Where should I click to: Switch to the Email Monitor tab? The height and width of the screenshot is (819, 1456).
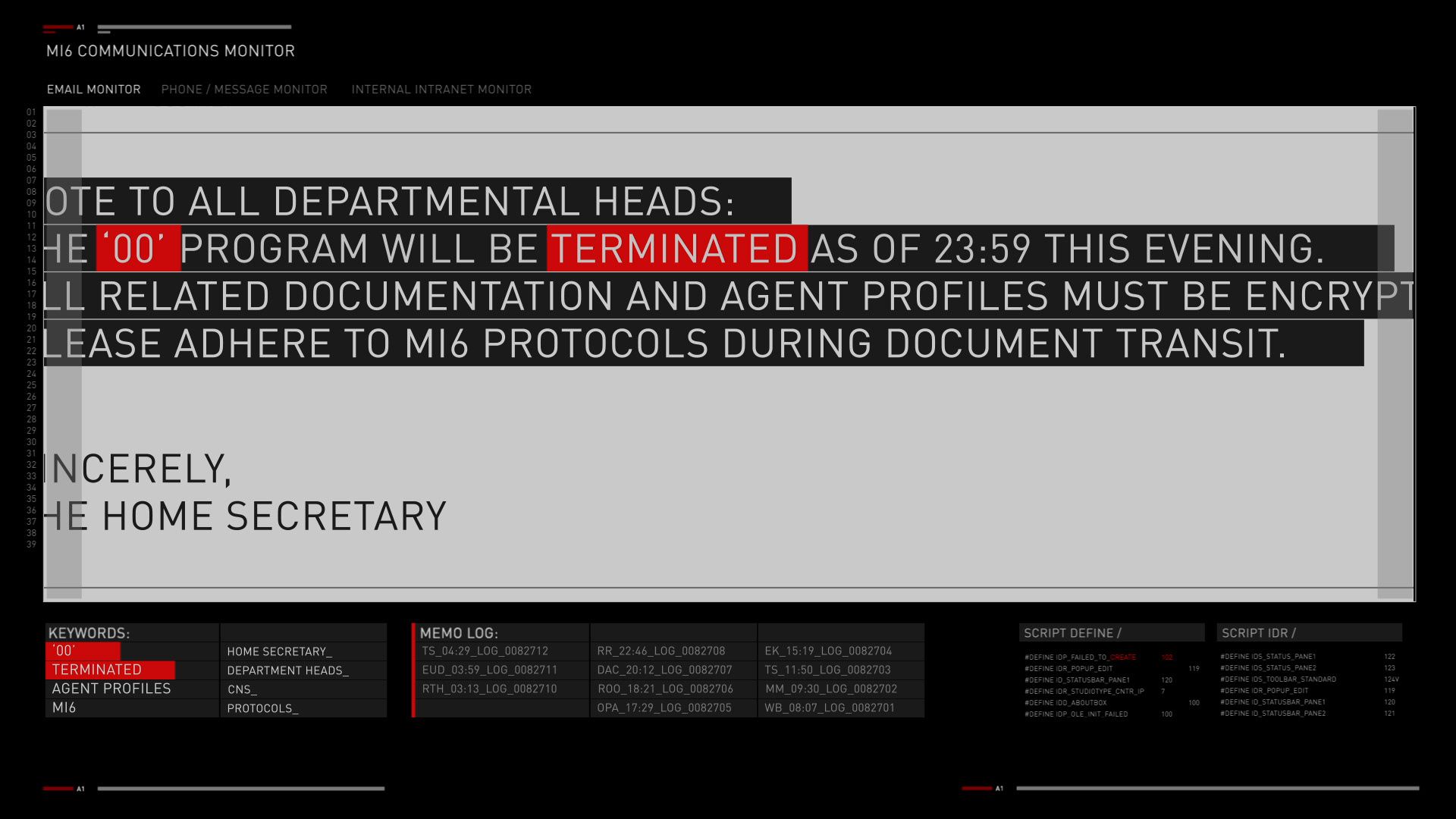pos(94,89)
